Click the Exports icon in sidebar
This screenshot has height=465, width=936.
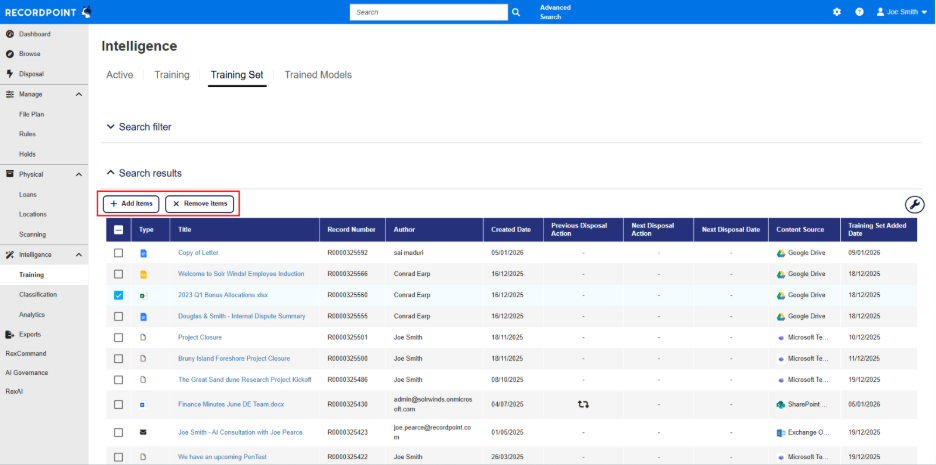pyautogui.click(x=9, y=334)
